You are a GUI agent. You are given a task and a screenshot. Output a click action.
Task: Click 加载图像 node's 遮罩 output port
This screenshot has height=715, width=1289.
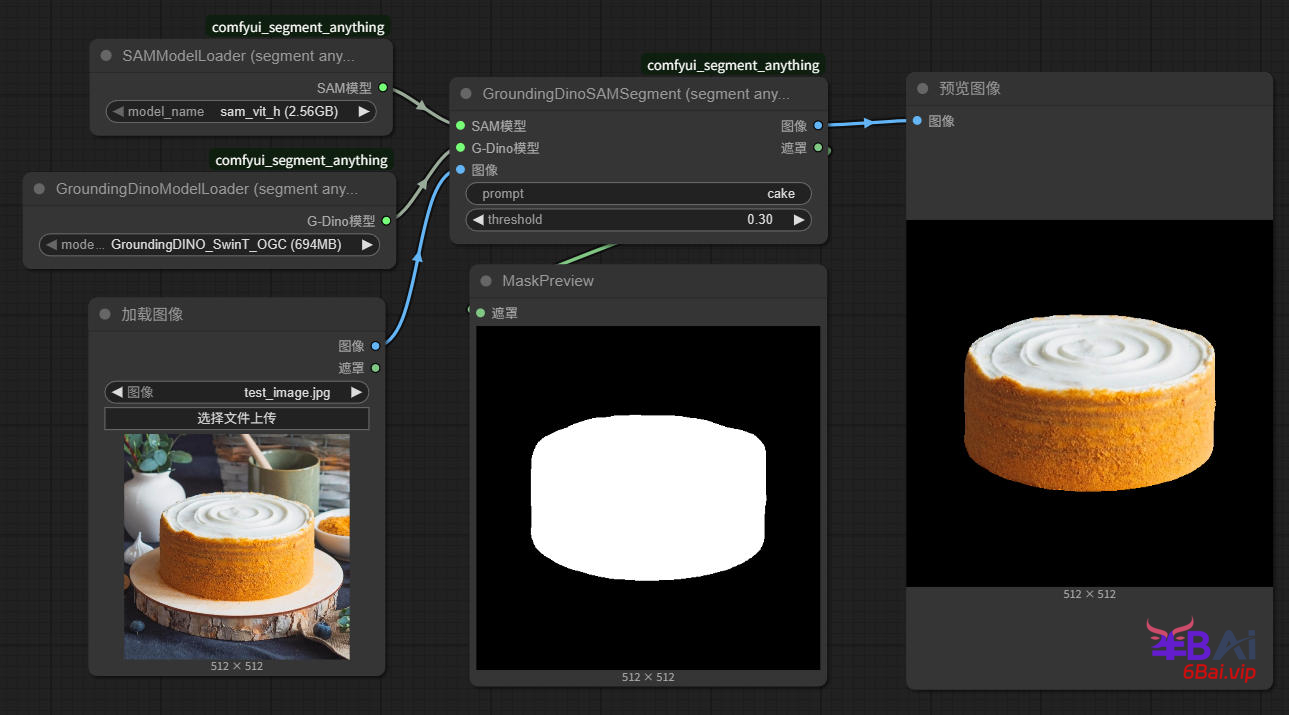tap(375, 368)
